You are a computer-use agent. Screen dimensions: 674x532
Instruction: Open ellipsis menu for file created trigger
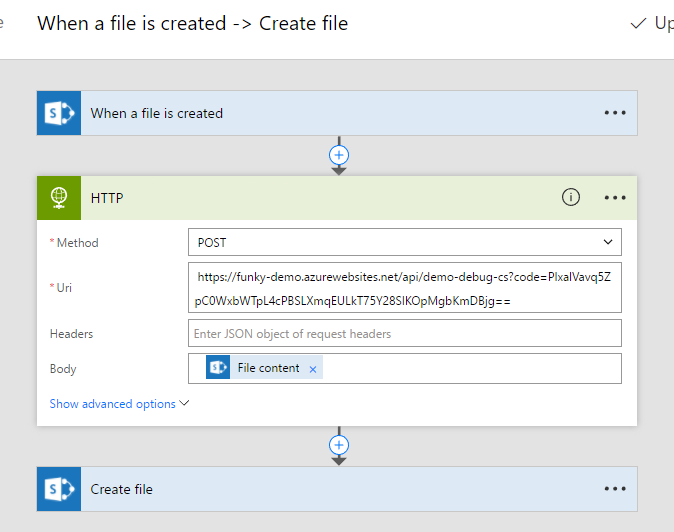click(x=615, y=113)
